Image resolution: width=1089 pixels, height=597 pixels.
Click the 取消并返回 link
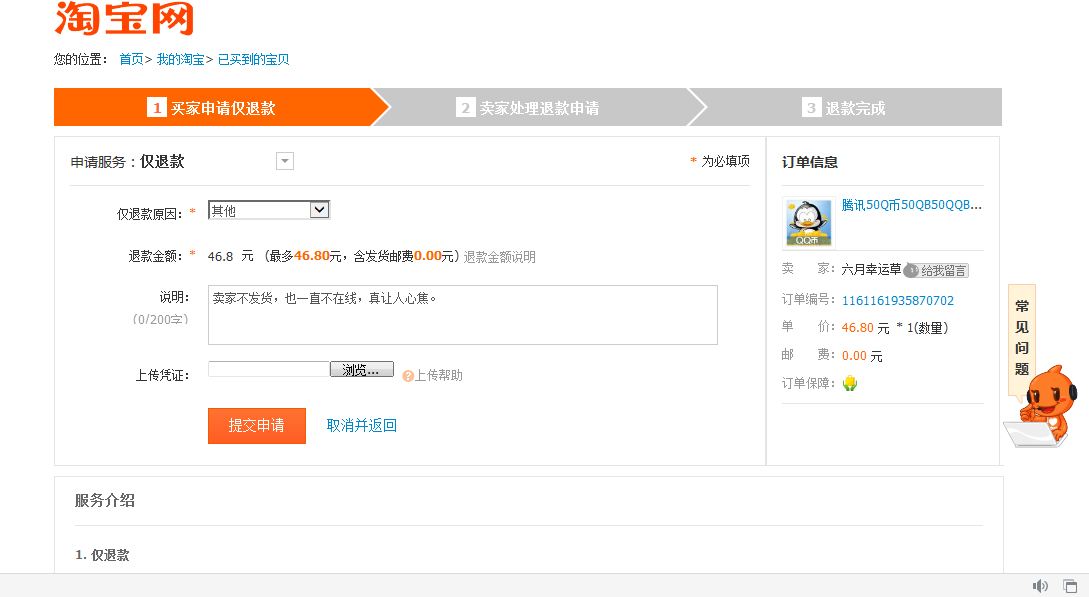click(x=362, y=425)
